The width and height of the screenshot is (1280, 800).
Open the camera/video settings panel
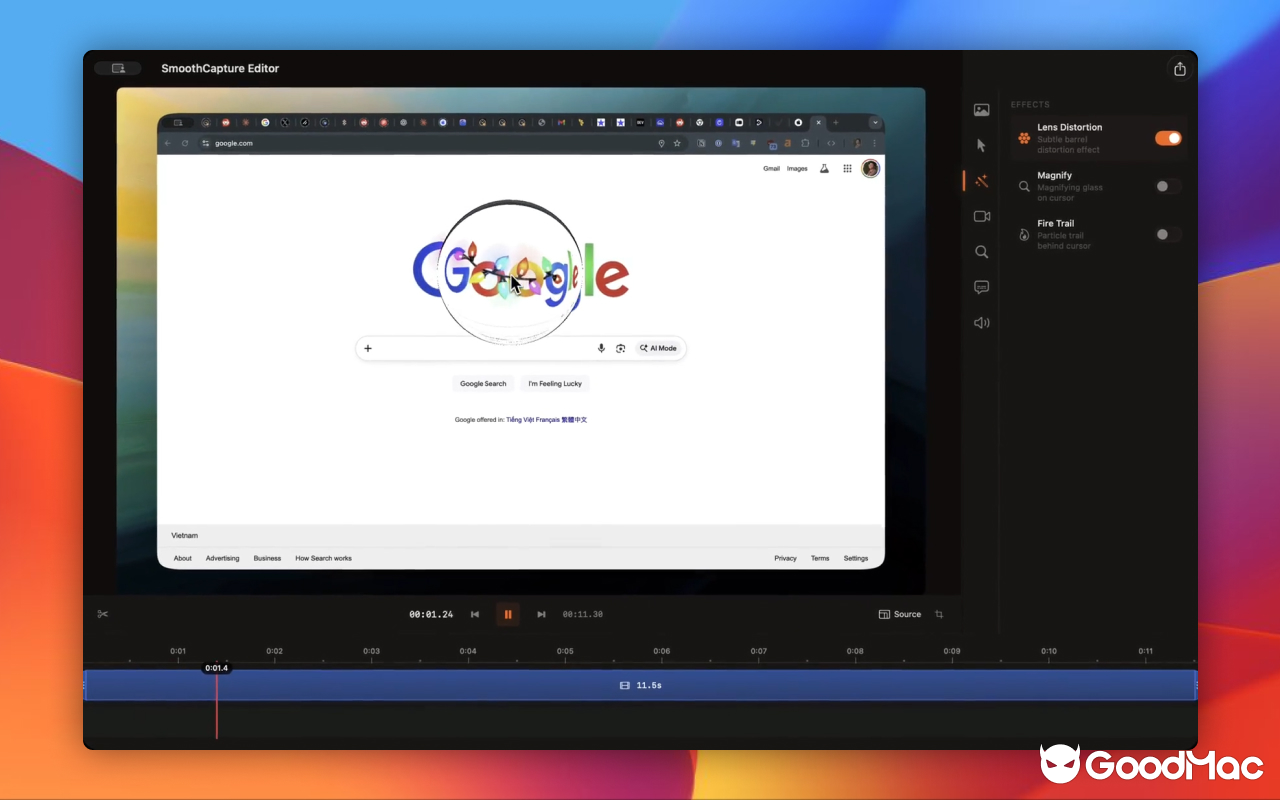(981, 216)
